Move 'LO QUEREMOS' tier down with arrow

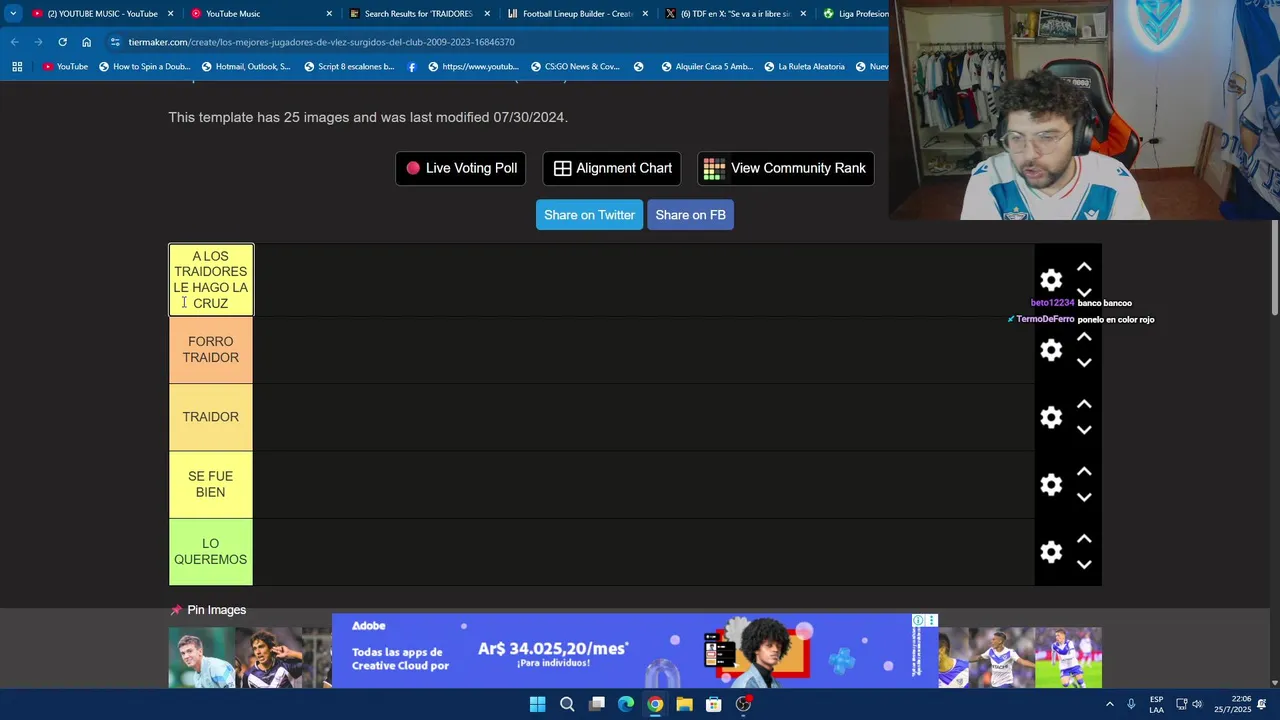(1084, 565)
